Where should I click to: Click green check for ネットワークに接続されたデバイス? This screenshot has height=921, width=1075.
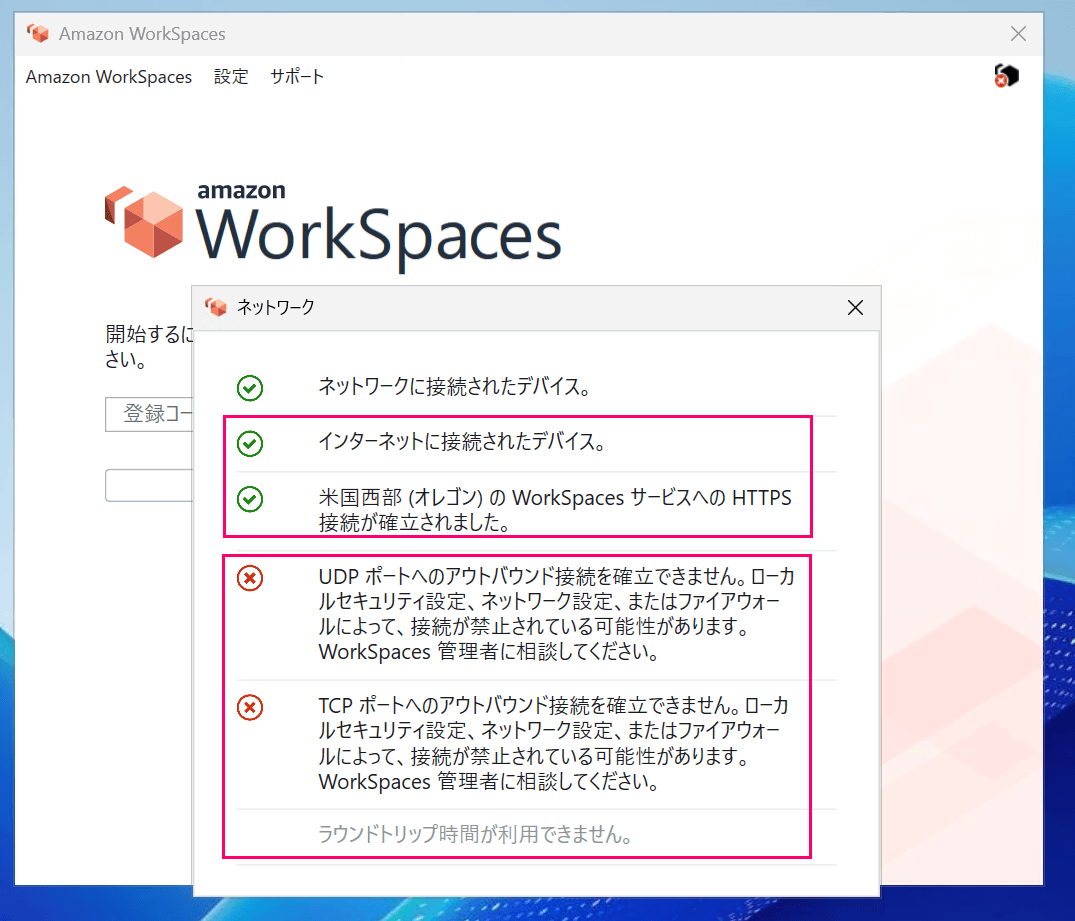250,388
